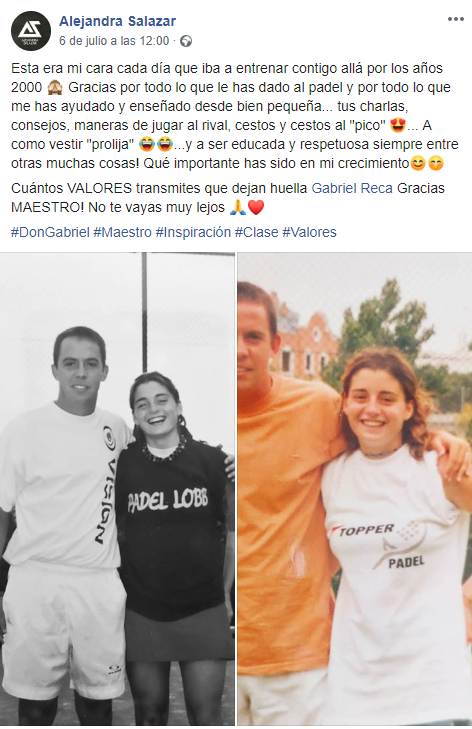This screenshot has width=472, height=729.
Task: View the color Topper Padel photo
Action: coord(355,489)
